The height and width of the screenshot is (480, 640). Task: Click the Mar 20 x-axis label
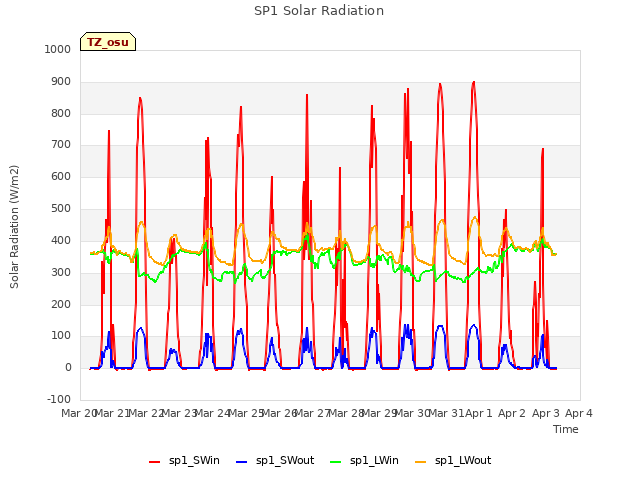pyautogui.click(x=78, y=413)
